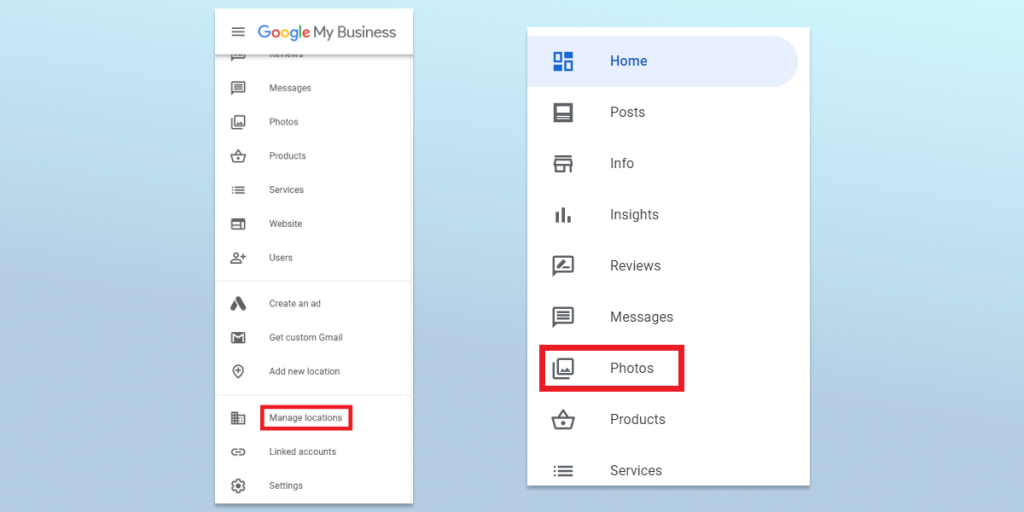The image size is (1024, 512).
Task: Select the small Photos label in left panel
Action: coord(283,122)
